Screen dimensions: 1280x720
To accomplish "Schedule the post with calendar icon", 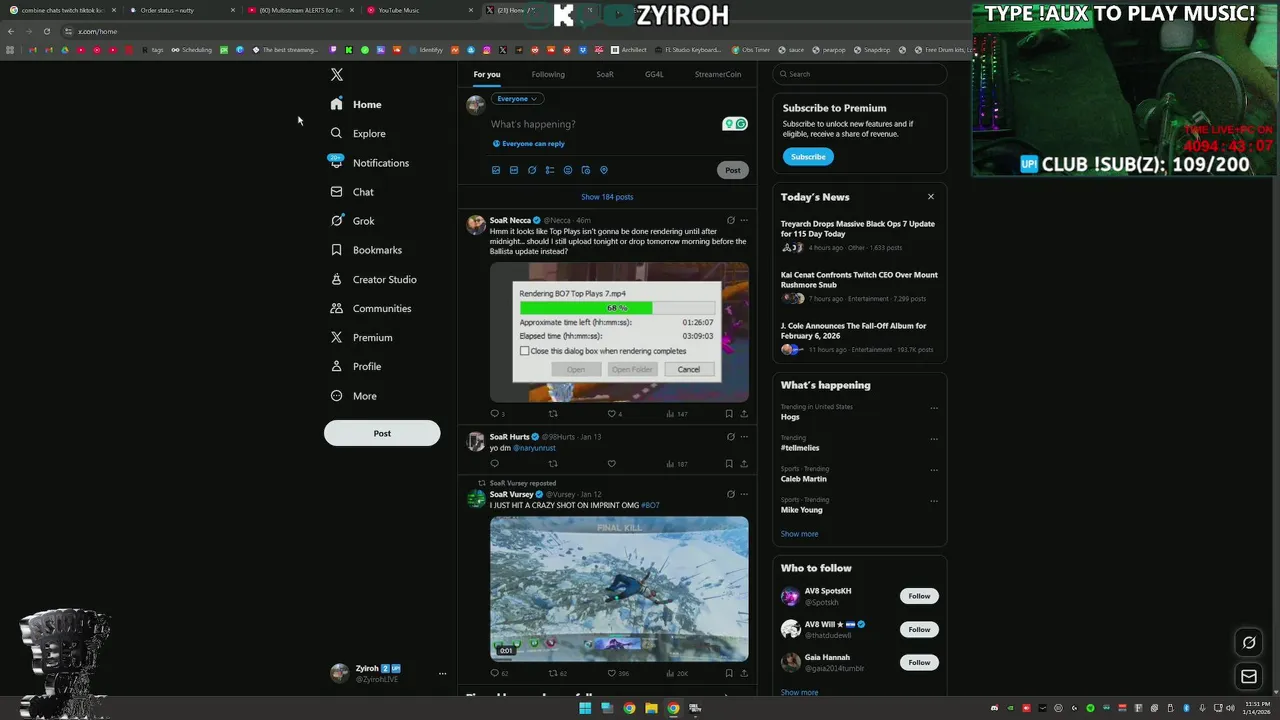I will (586, 170).
